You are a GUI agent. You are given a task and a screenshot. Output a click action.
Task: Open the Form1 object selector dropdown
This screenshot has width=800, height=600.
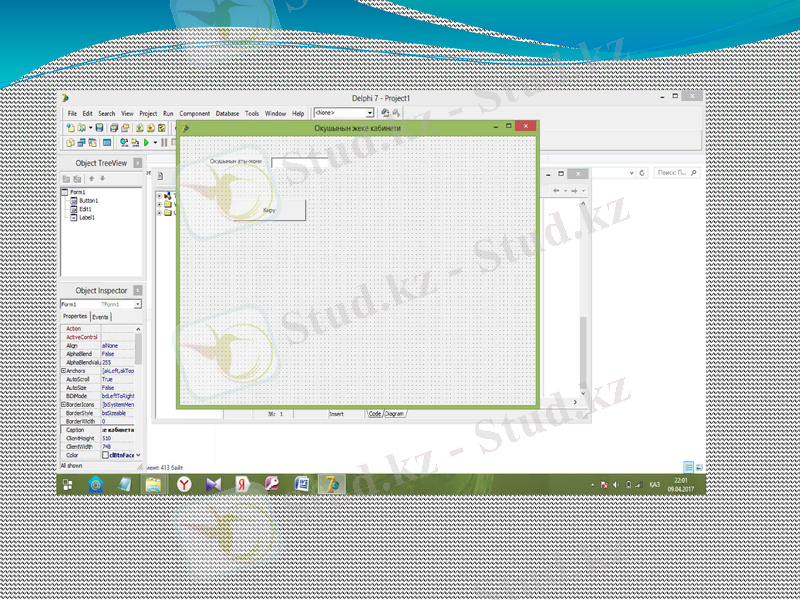click(x=138, y=304)
